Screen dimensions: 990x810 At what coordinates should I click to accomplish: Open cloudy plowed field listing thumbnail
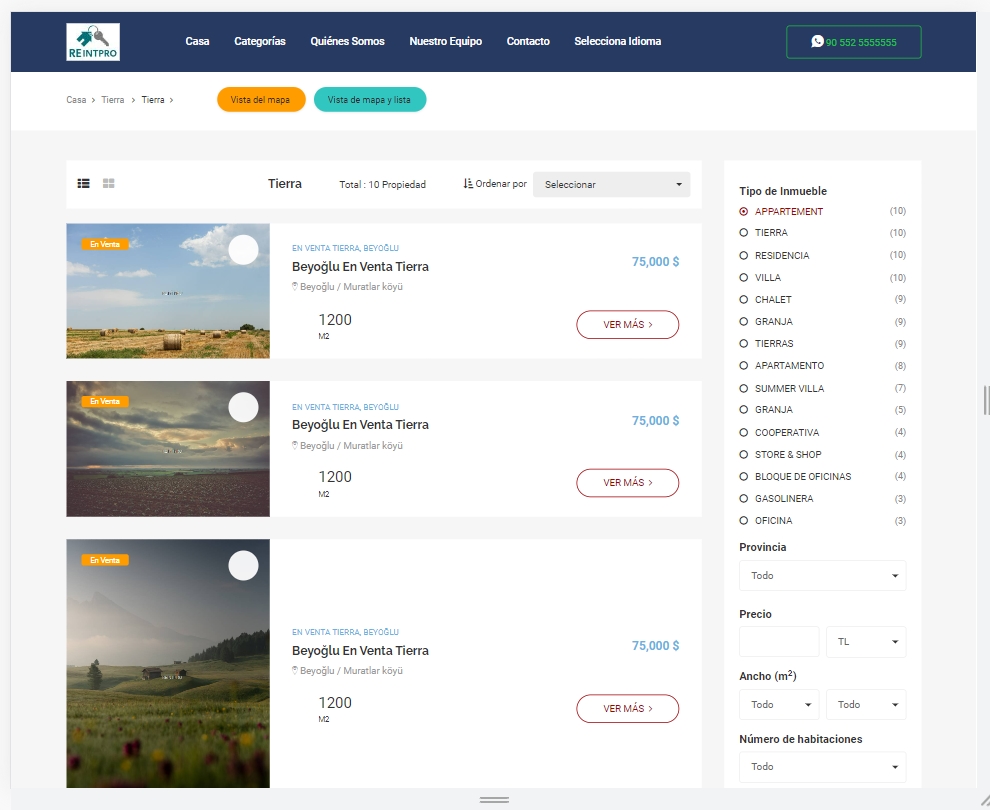[x=168, y=449]
